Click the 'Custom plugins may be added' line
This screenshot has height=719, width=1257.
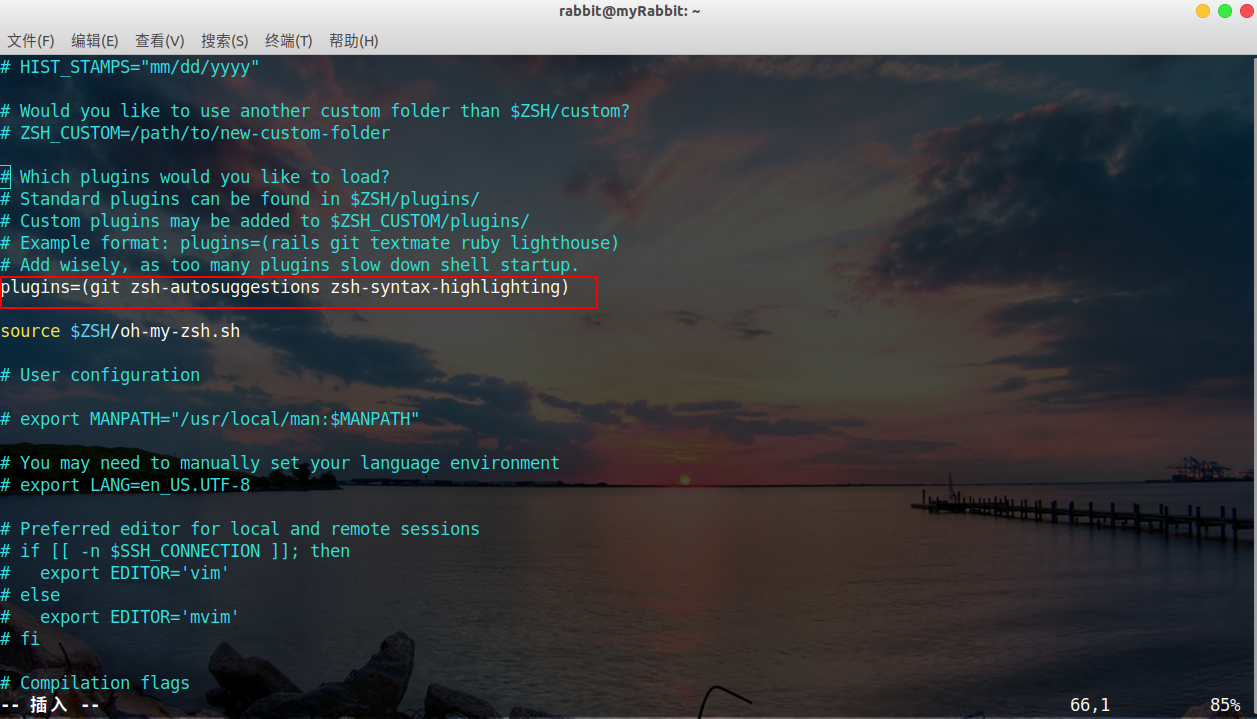click(x=265, y=221)
